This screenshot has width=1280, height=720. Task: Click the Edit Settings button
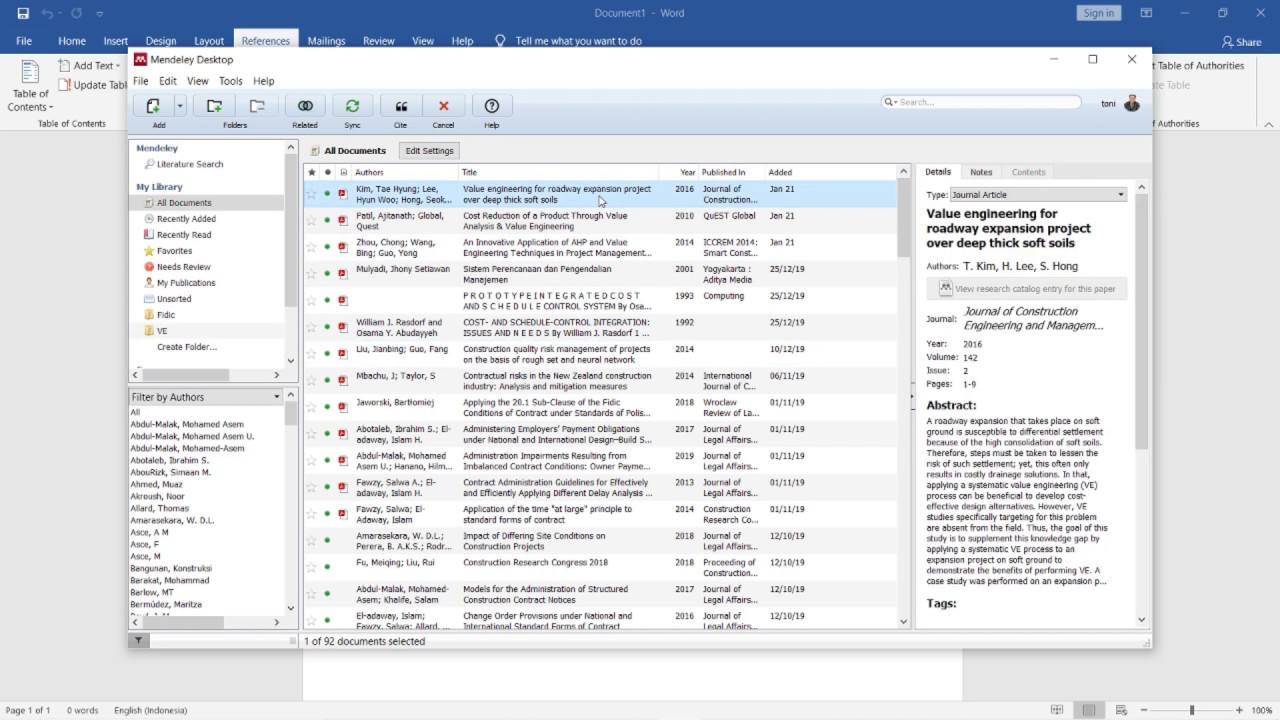point(429,151)
